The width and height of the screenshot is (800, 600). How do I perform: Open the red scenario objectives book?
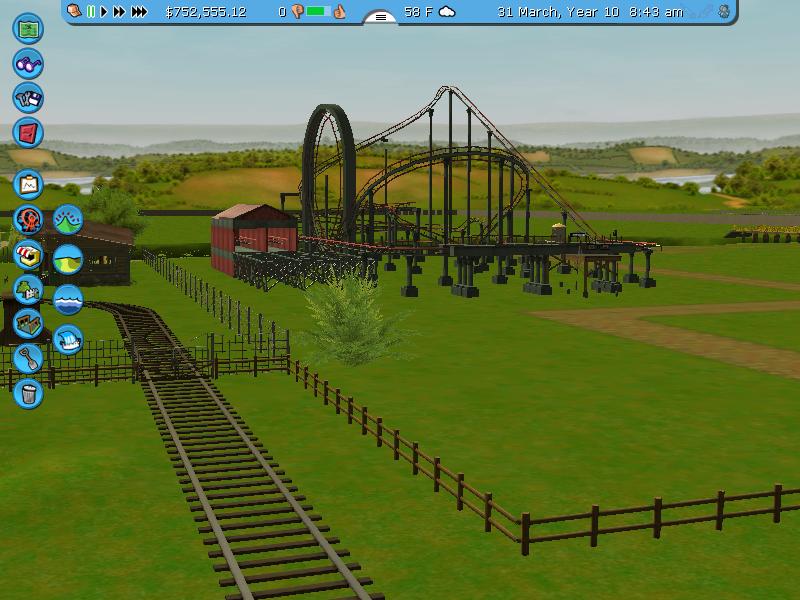(x=28, y=133)
